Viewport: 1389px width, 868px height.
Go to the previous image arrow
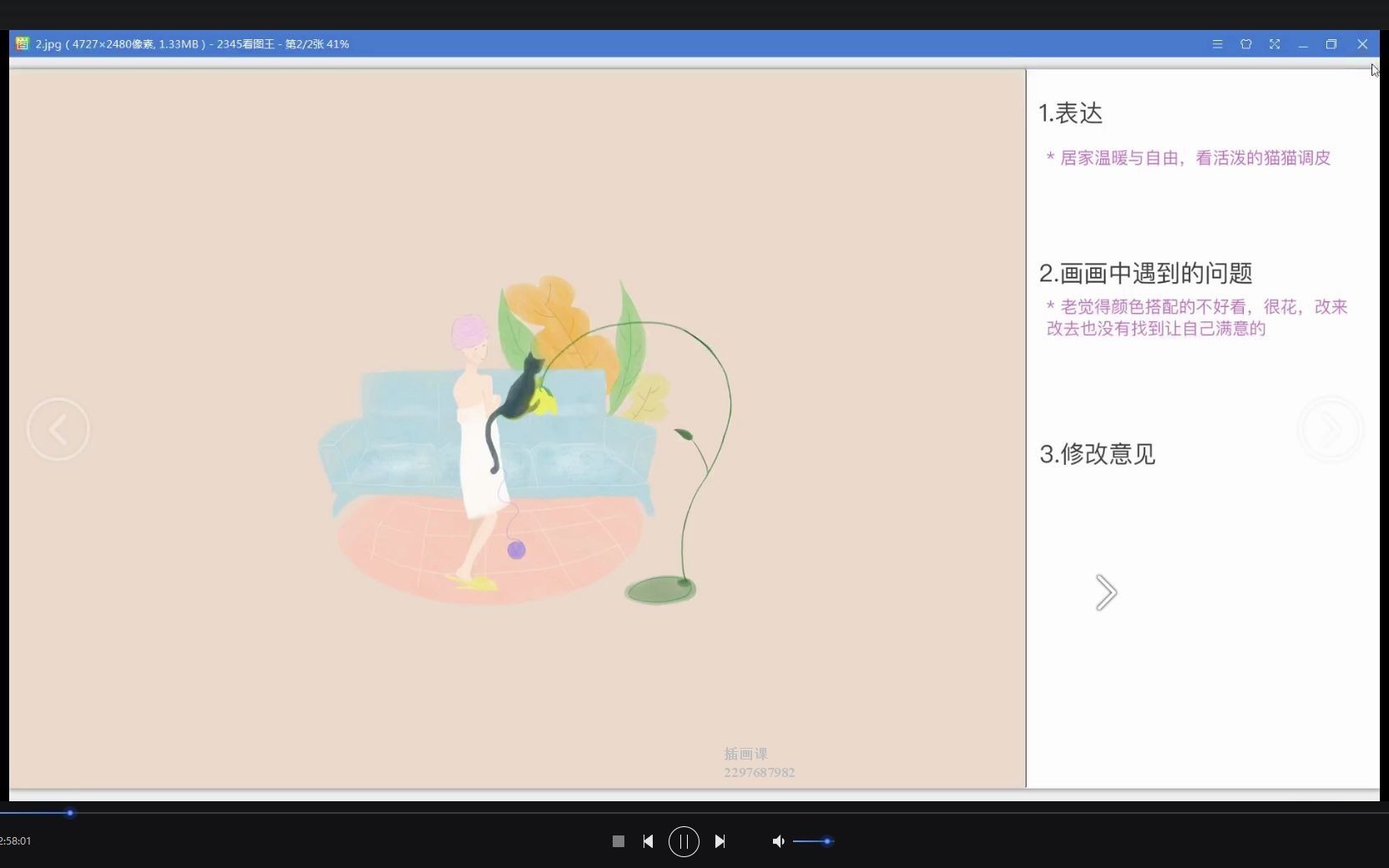point(58,430)
